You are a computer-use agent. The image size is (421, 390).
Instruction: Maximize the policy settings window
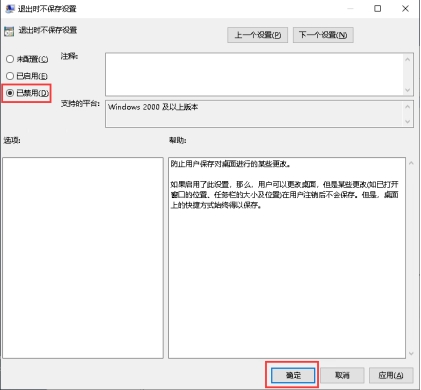(377, 8)
